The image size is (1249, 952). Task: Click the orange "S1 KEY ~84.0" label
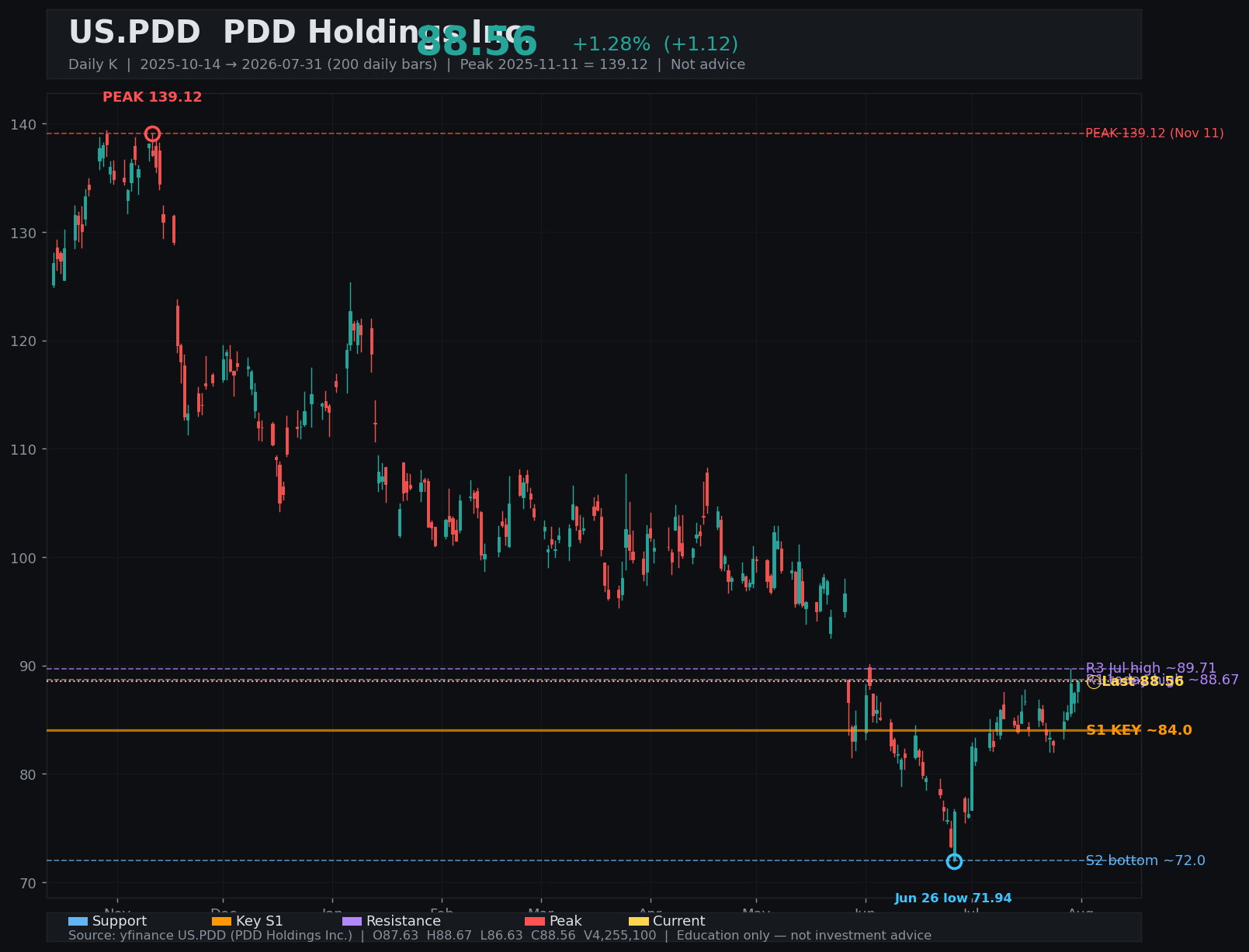1139,730
